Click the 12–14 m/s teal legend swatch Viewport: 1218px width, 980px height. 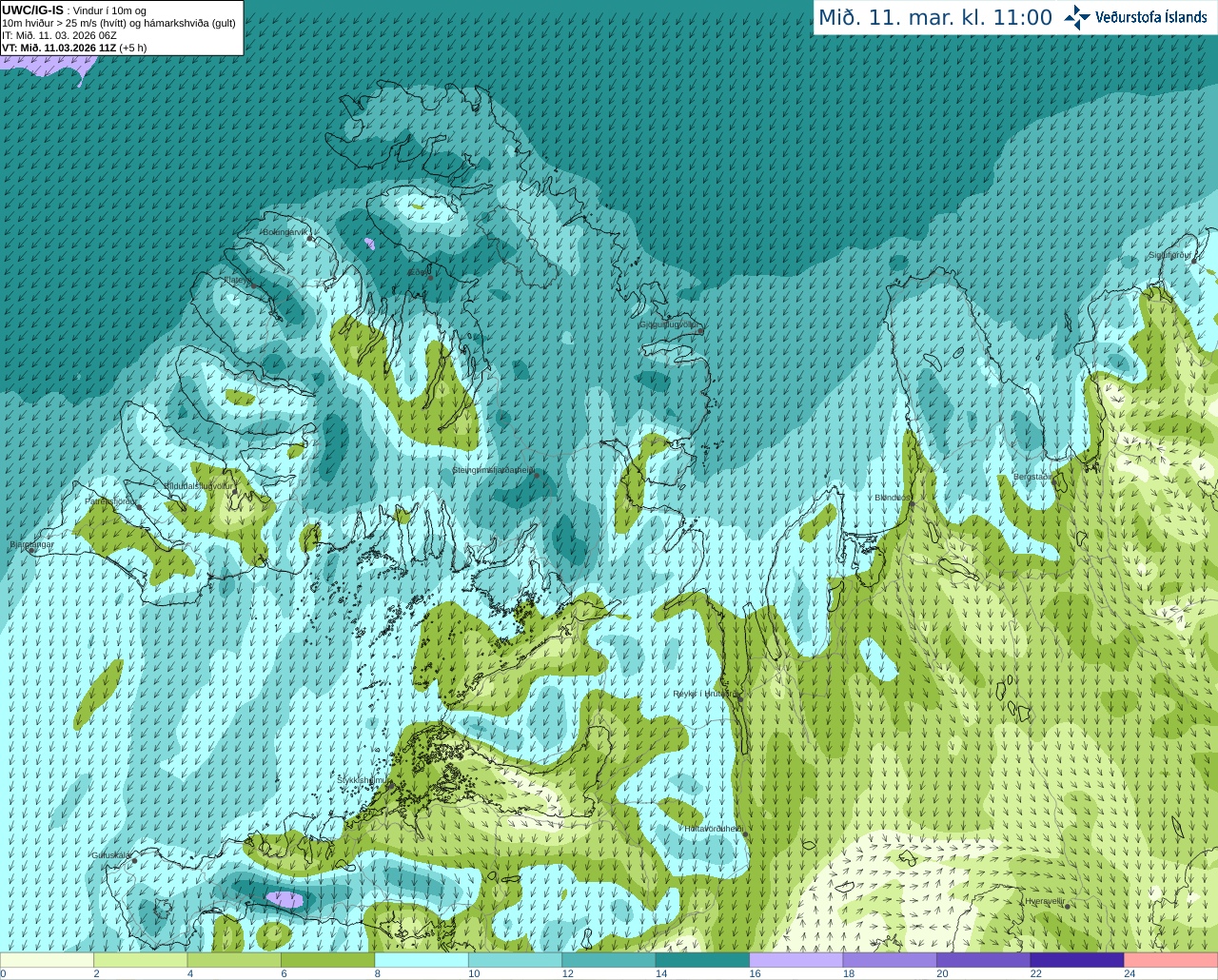point(609,960)
